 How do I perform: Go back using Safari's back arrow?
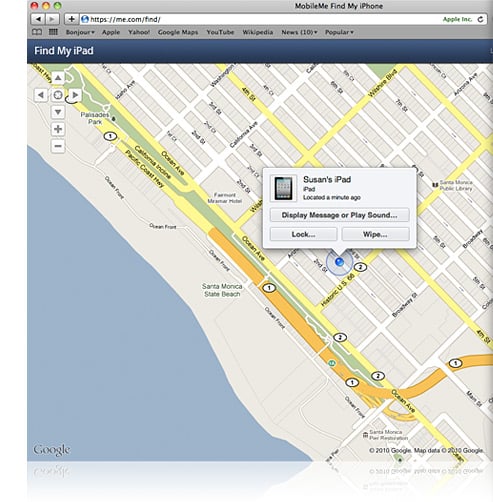(x=38, y=19)
